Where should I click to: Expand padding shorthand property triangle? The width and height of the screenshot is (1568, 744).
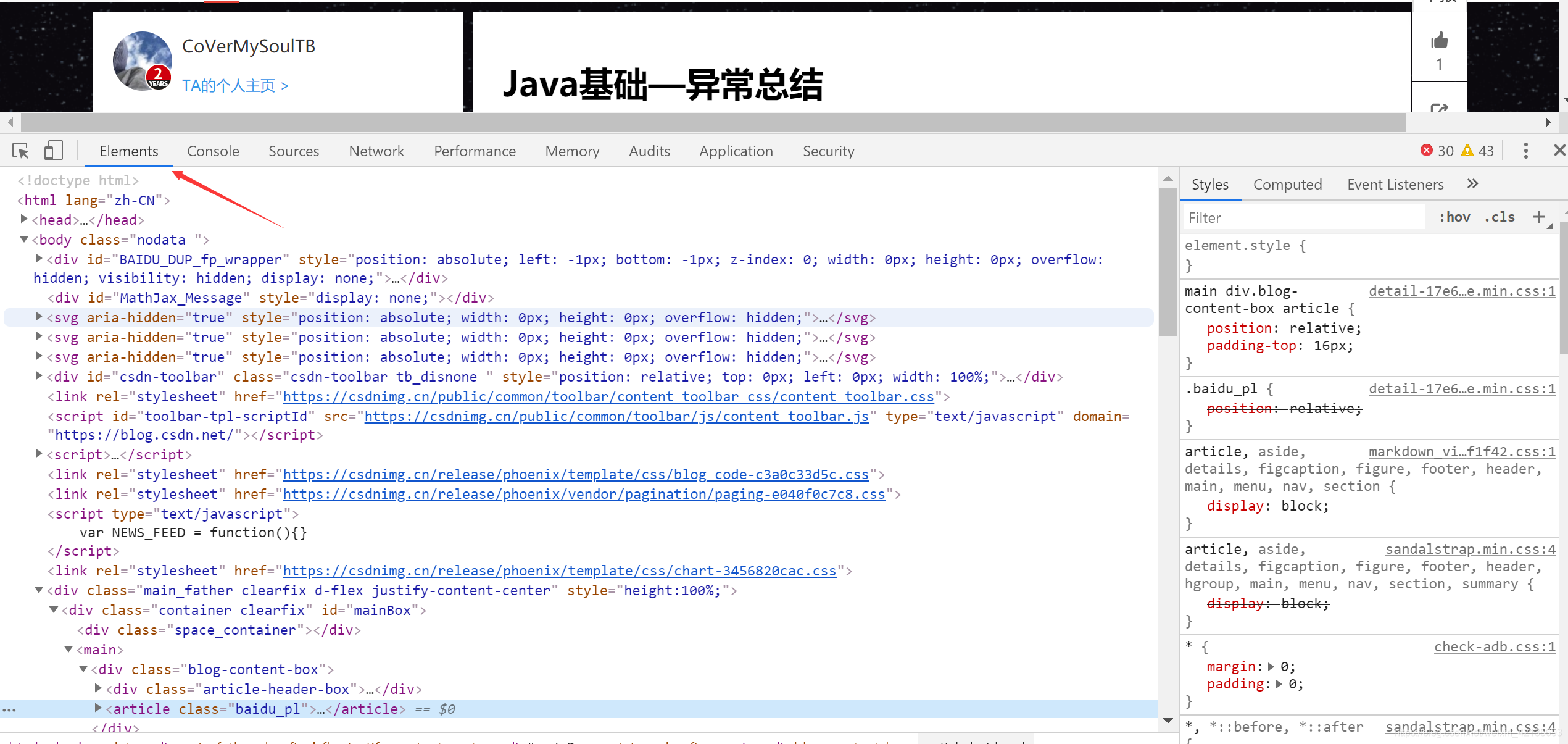click(x=1279, y=684)
